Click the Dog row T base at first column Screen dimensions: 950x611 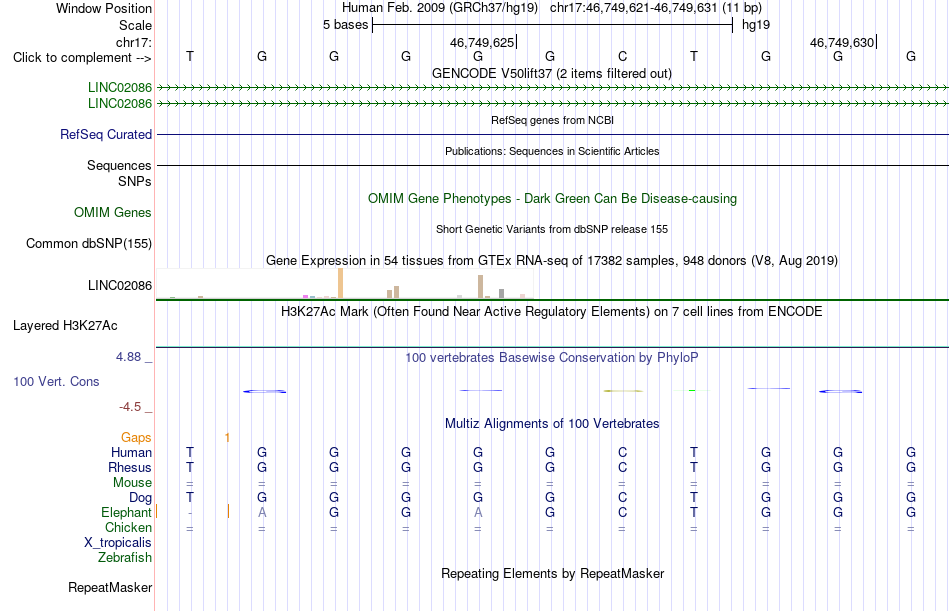190,498
